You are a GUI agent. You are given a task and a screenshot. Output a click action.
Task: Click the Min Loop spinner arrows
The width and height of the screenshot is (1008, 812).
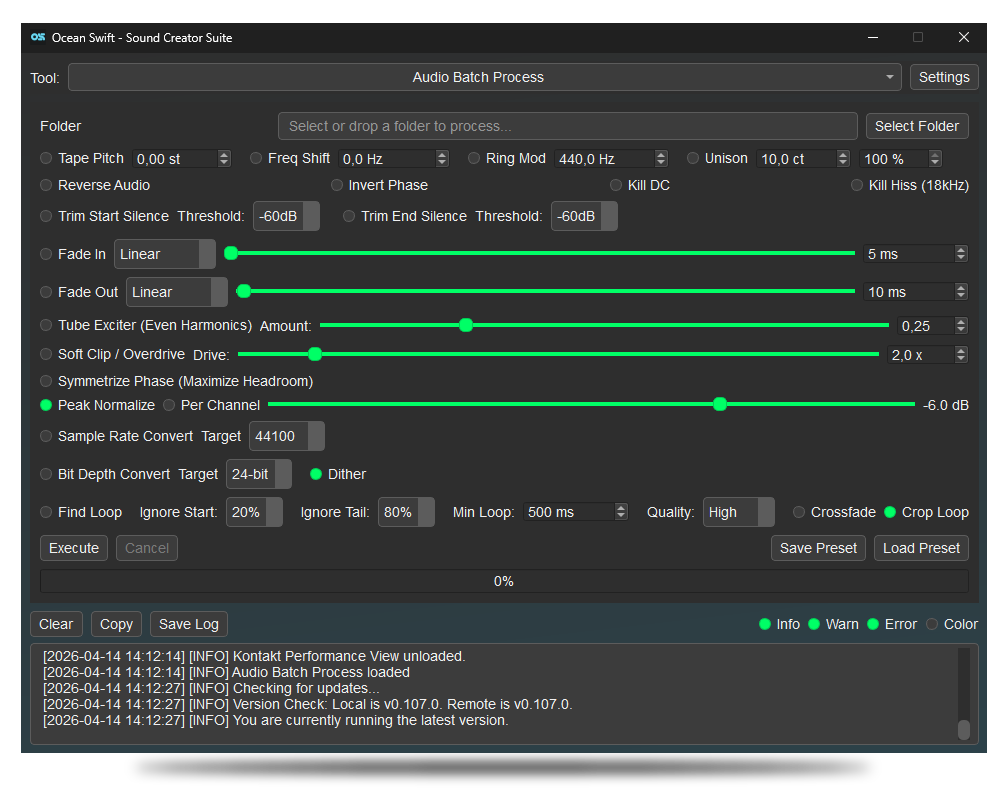[x=621, y=512]
